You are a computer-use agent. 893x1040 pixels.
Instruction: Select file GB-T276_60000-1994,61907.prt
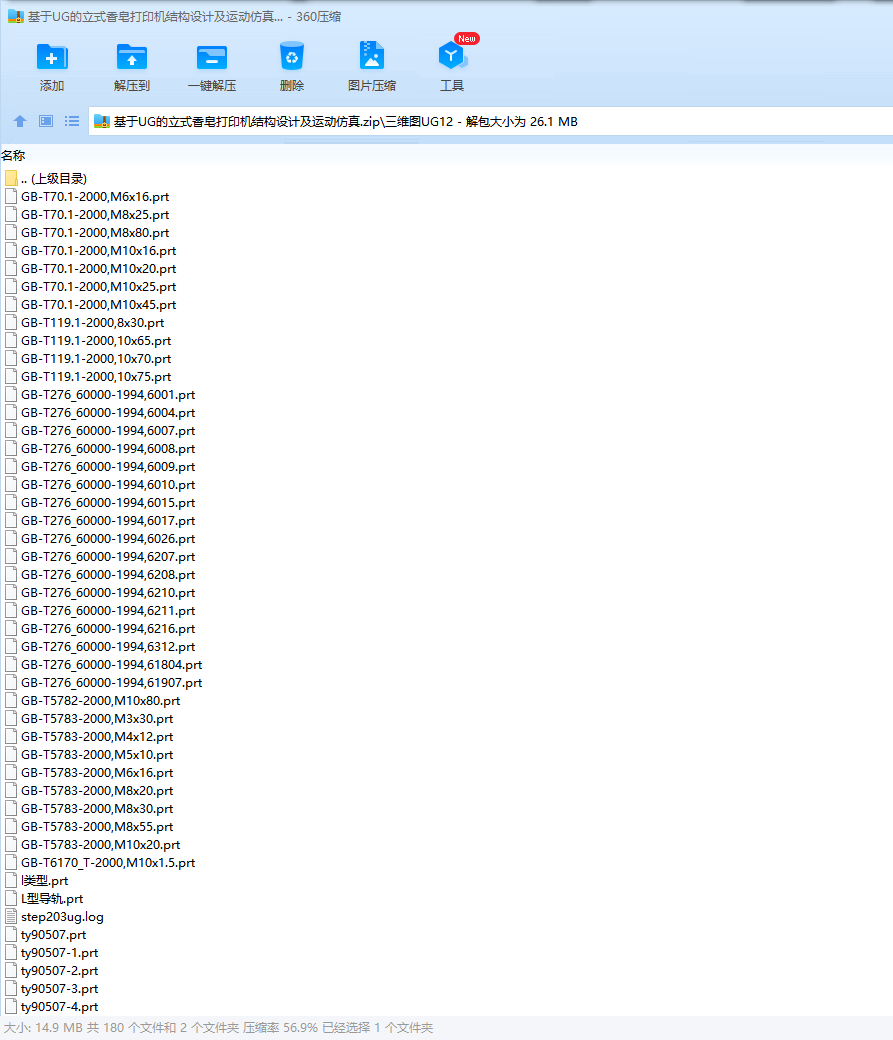point(111,682)
